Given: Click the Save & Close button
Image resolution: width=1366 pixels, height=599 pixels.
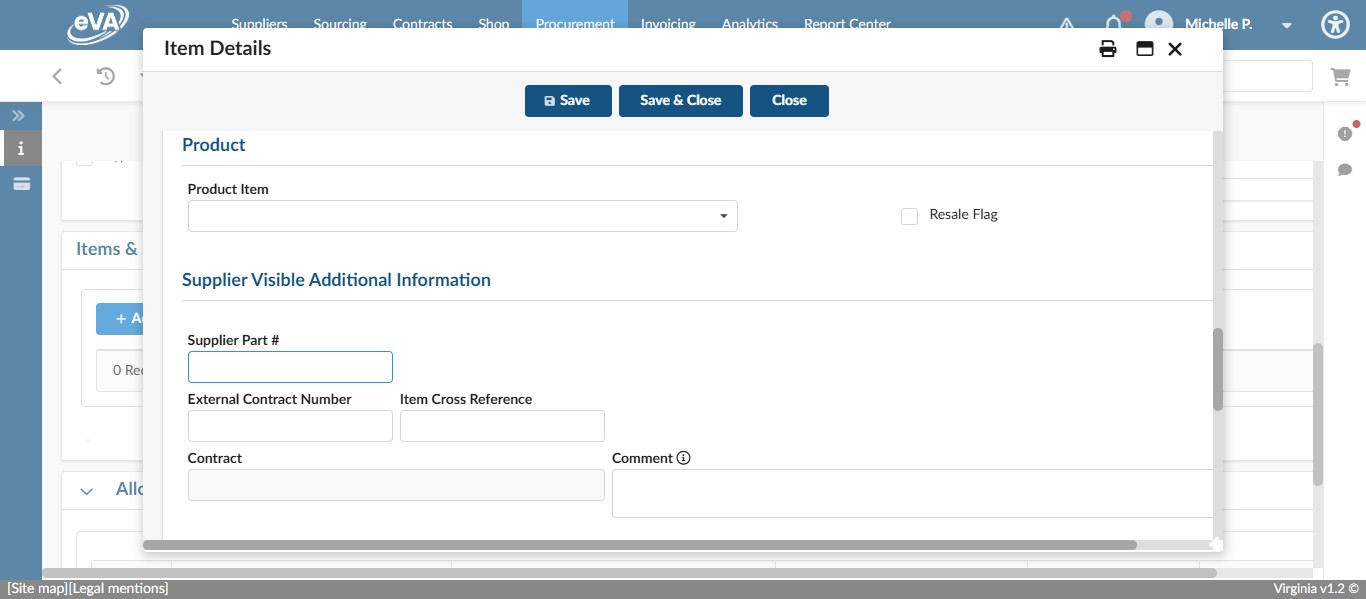Looking at the screenshot, I should [681, 100].
